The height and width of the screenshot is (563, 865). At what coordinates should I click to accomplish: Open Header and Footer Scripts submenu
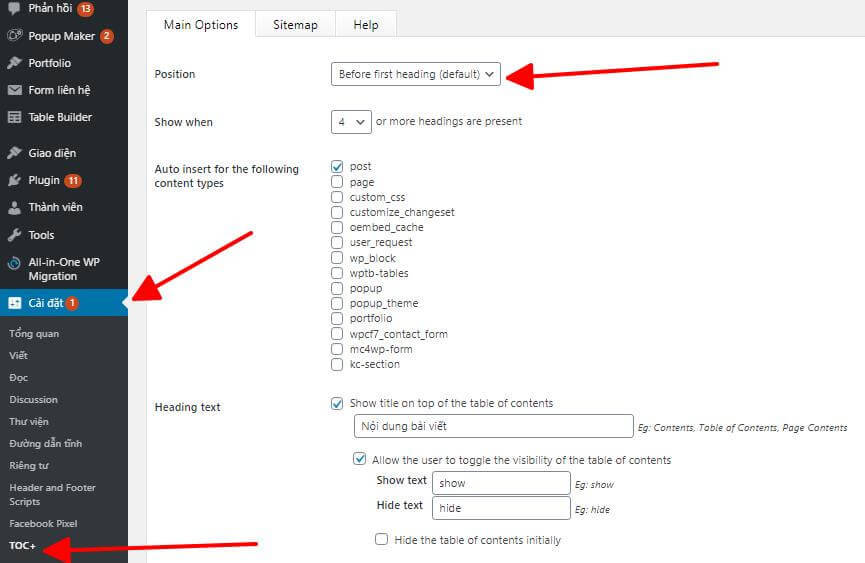coord(52,495)
